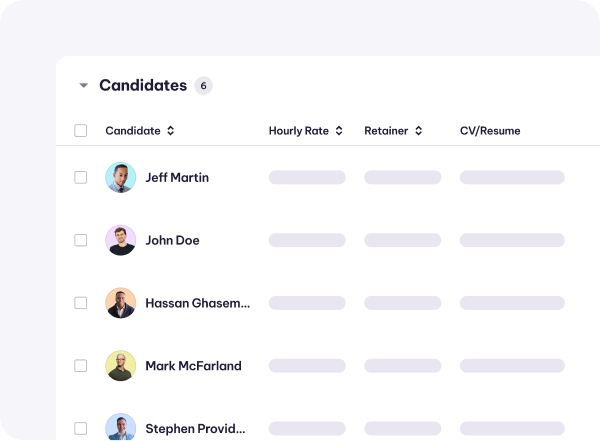
Task: Sort by Candidate column arrows
Action: click(x=171, y=131)
